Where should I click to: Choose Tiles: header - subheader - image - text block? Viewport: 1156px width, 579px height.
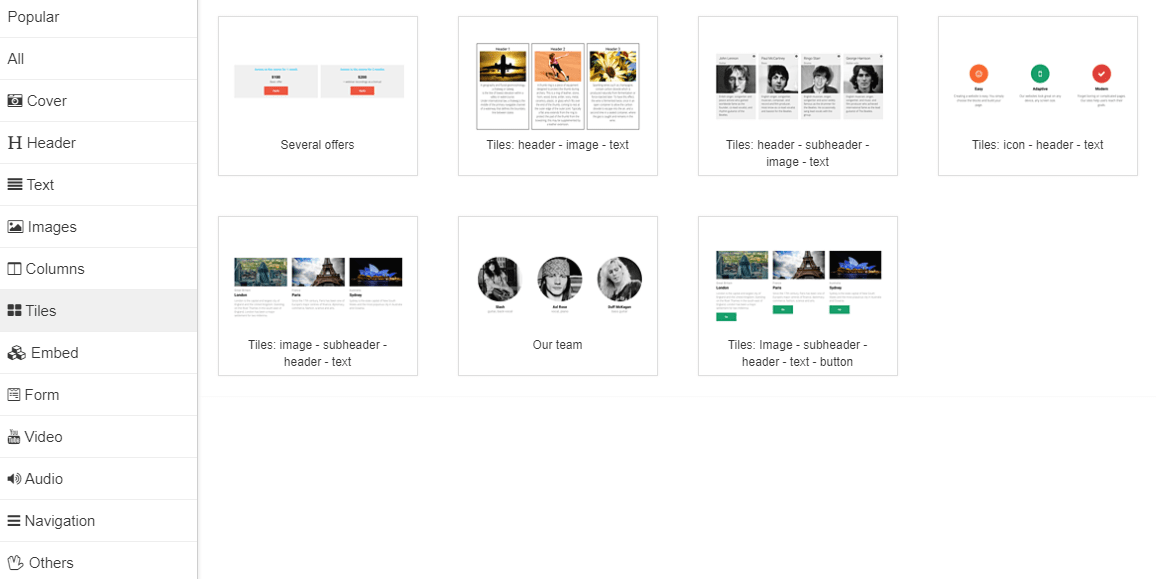(798, 96)
